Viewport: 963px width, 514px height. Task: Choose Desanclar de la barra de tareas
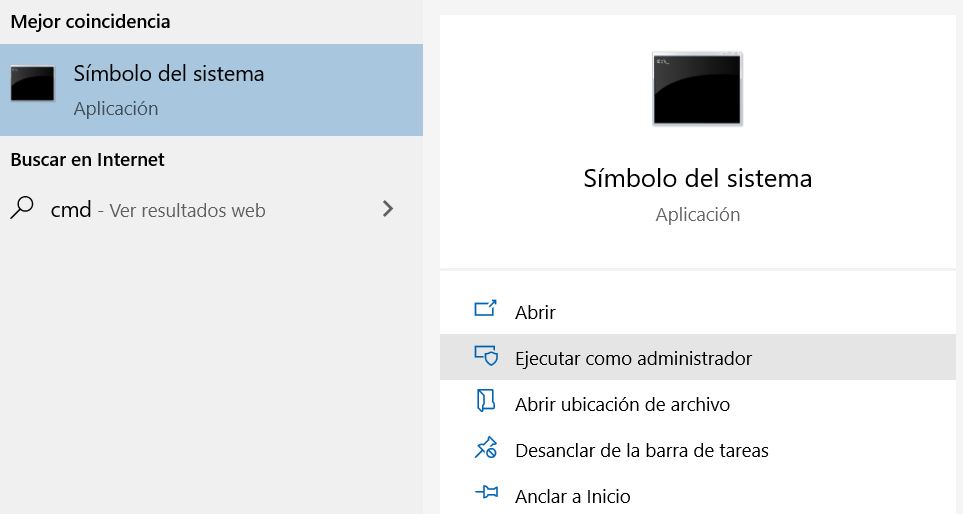641,451
